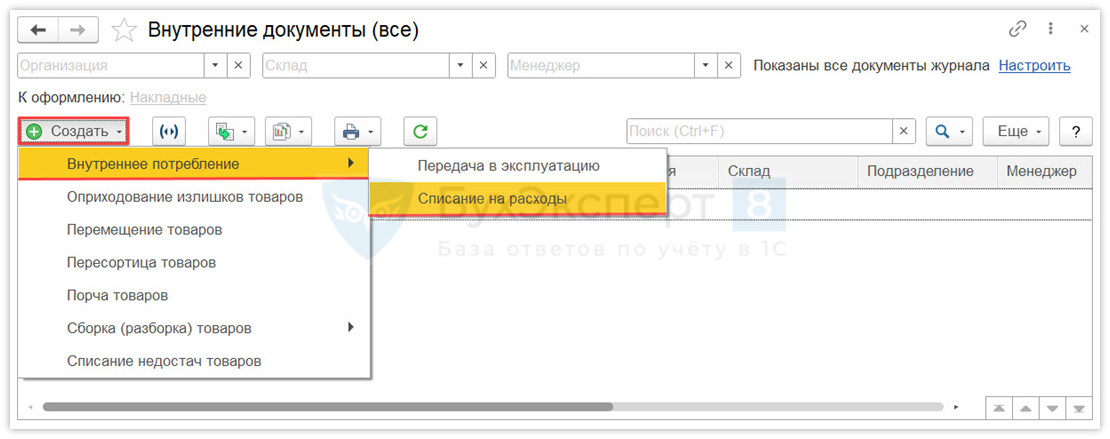This screenshot has width=1110, height=439.
Task: Choose Порча товаров menu entry
Action: pyautogui.click(x=194, y=295)
